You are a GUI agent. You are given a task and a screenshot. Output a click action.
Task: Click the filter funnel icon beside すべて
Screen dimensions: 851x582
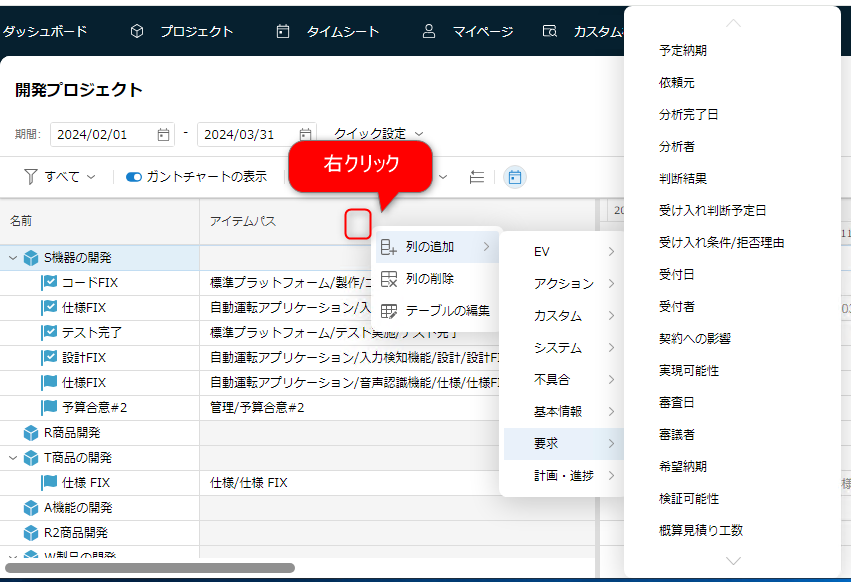31,177
